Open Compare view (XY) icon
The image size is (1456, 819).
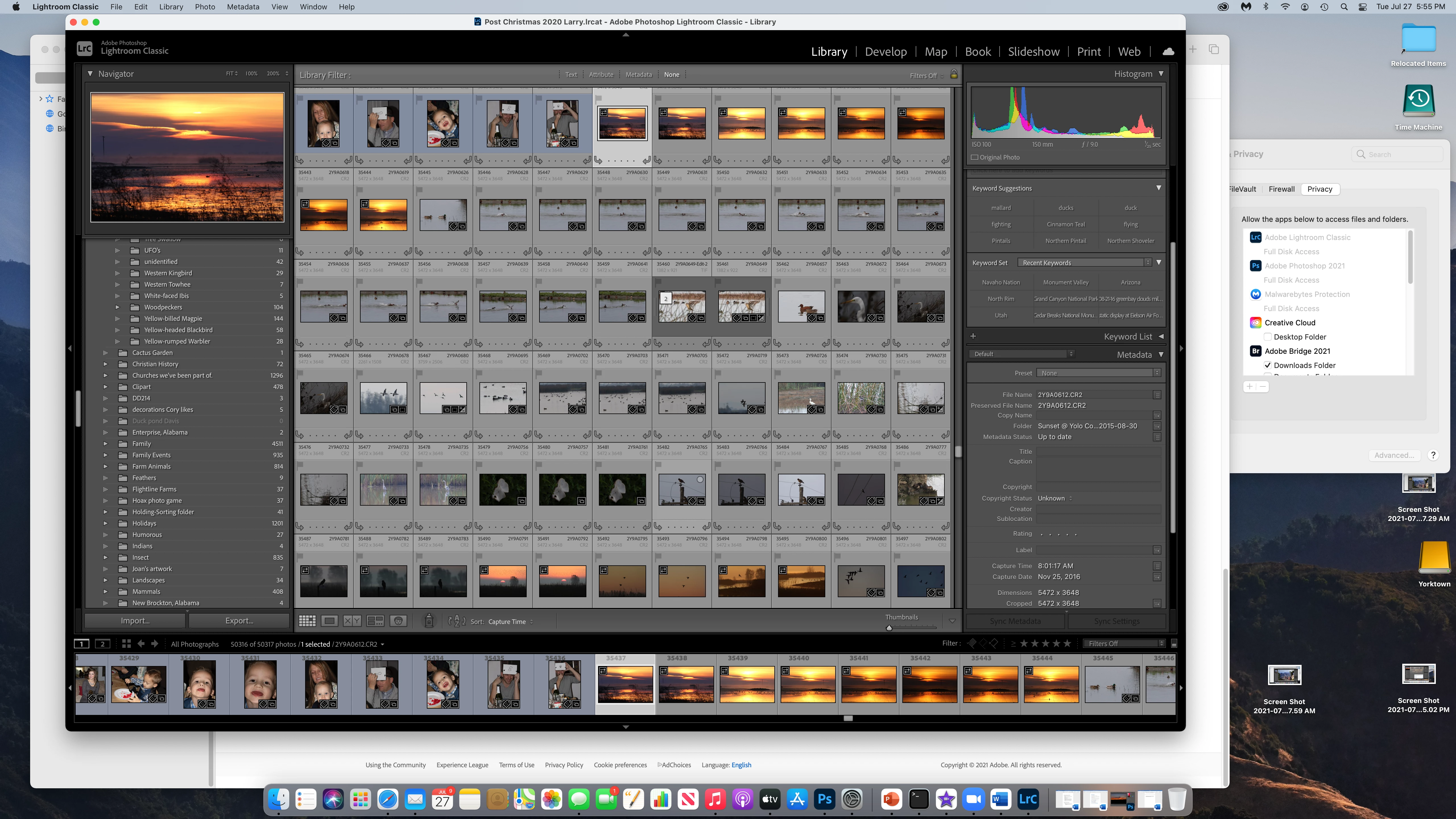[352, 621]
